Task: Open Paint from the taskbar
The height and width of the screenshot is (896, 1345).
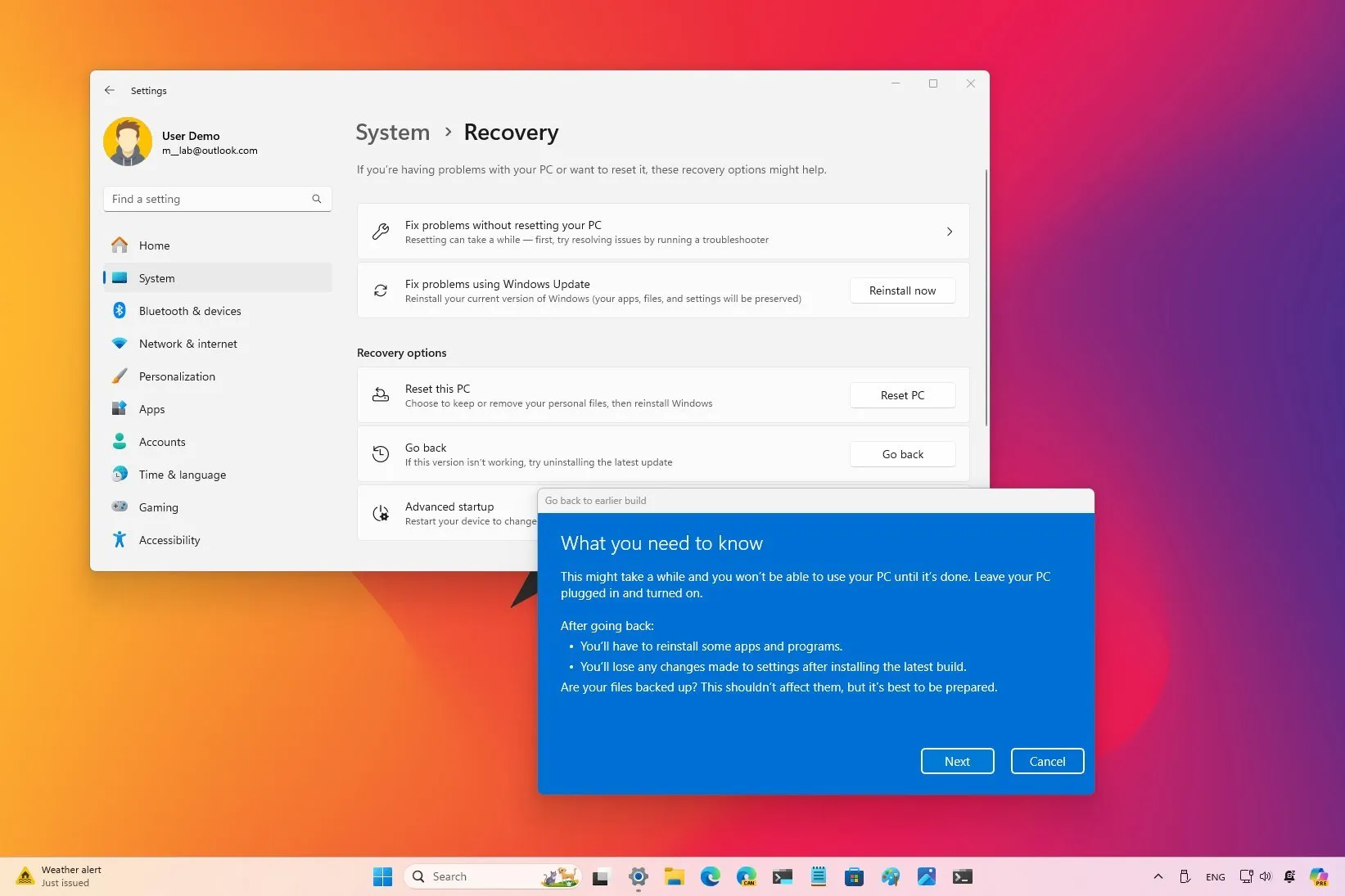Action: pyautogui.click(x=890, y=877)
